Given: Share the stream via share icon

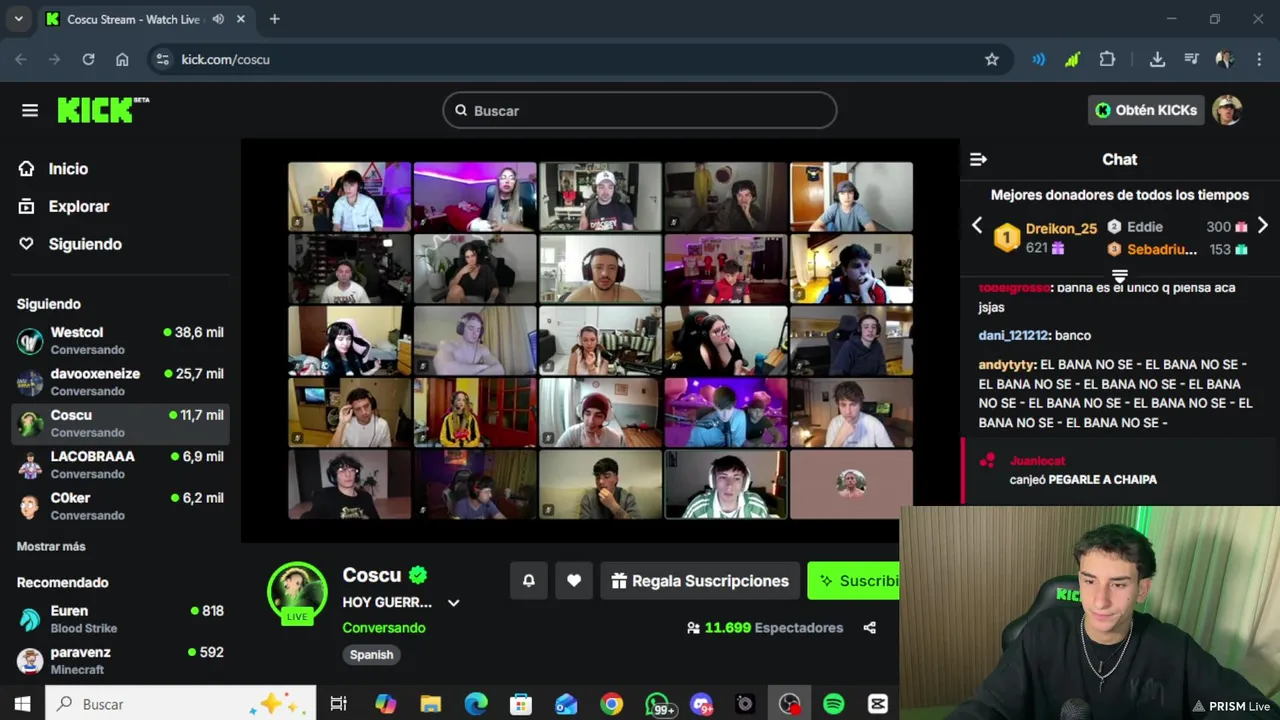Looking at the screenshot, I should click(869, 628).
